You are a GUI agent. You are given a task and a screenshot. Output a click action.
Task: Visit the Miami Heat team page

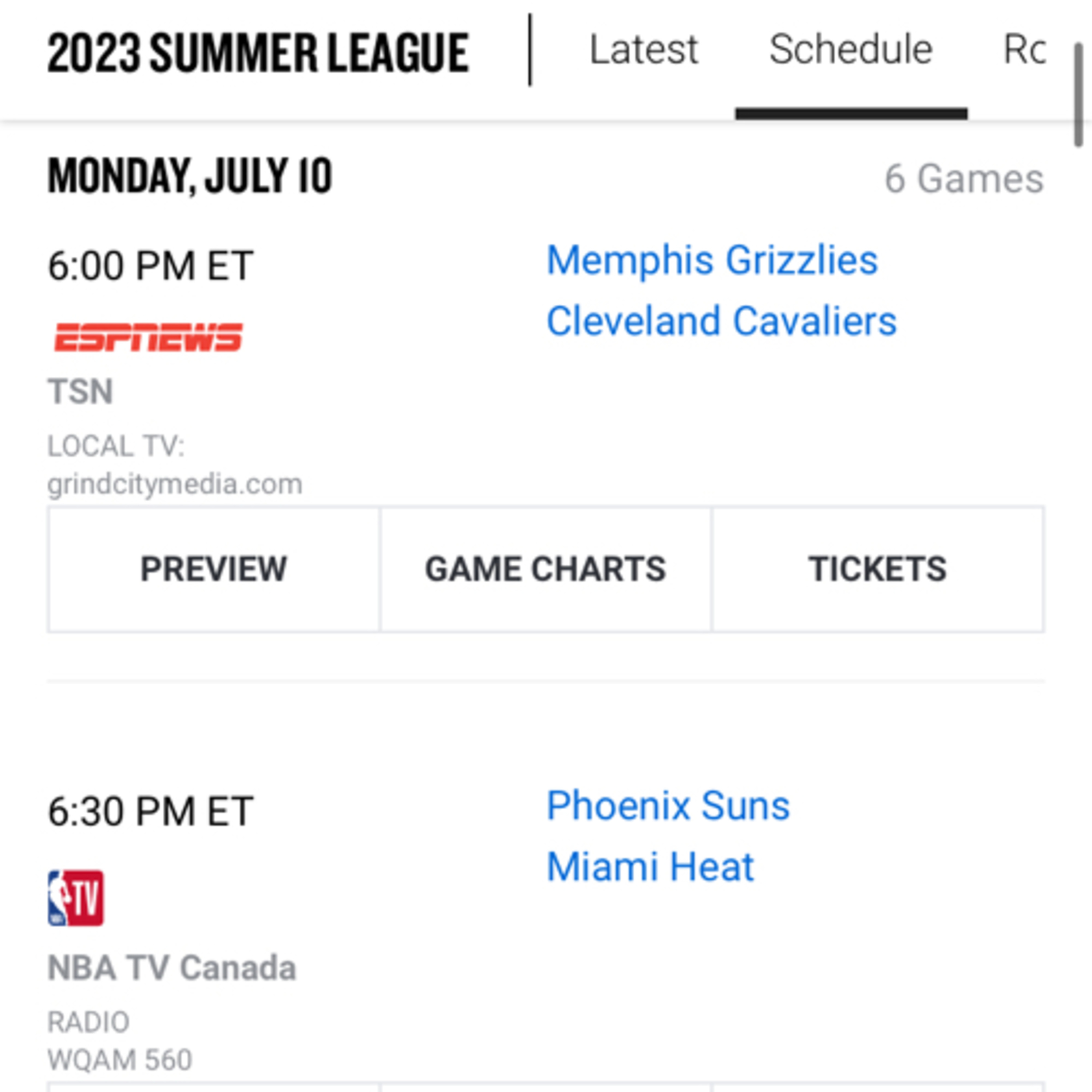[x=650, y=866]
